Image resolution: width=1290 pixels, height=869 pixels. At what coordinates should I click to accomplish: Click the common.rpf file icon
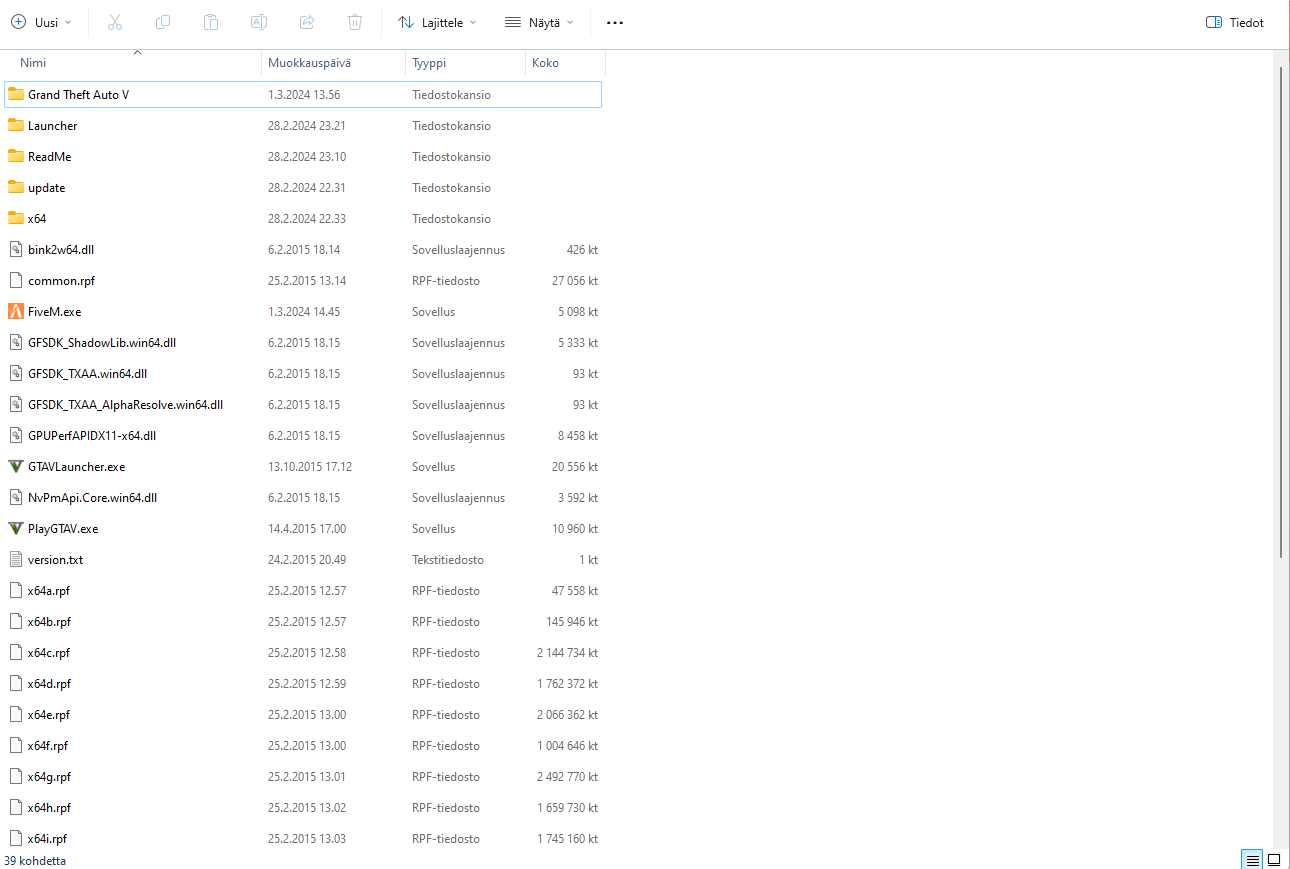tap(15, 280)
